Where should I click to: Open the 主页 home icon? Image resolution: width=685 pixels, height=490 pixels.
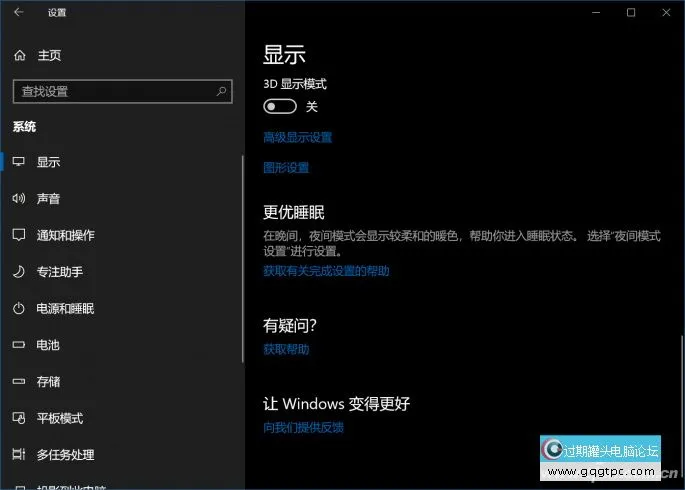coord(20,55)
